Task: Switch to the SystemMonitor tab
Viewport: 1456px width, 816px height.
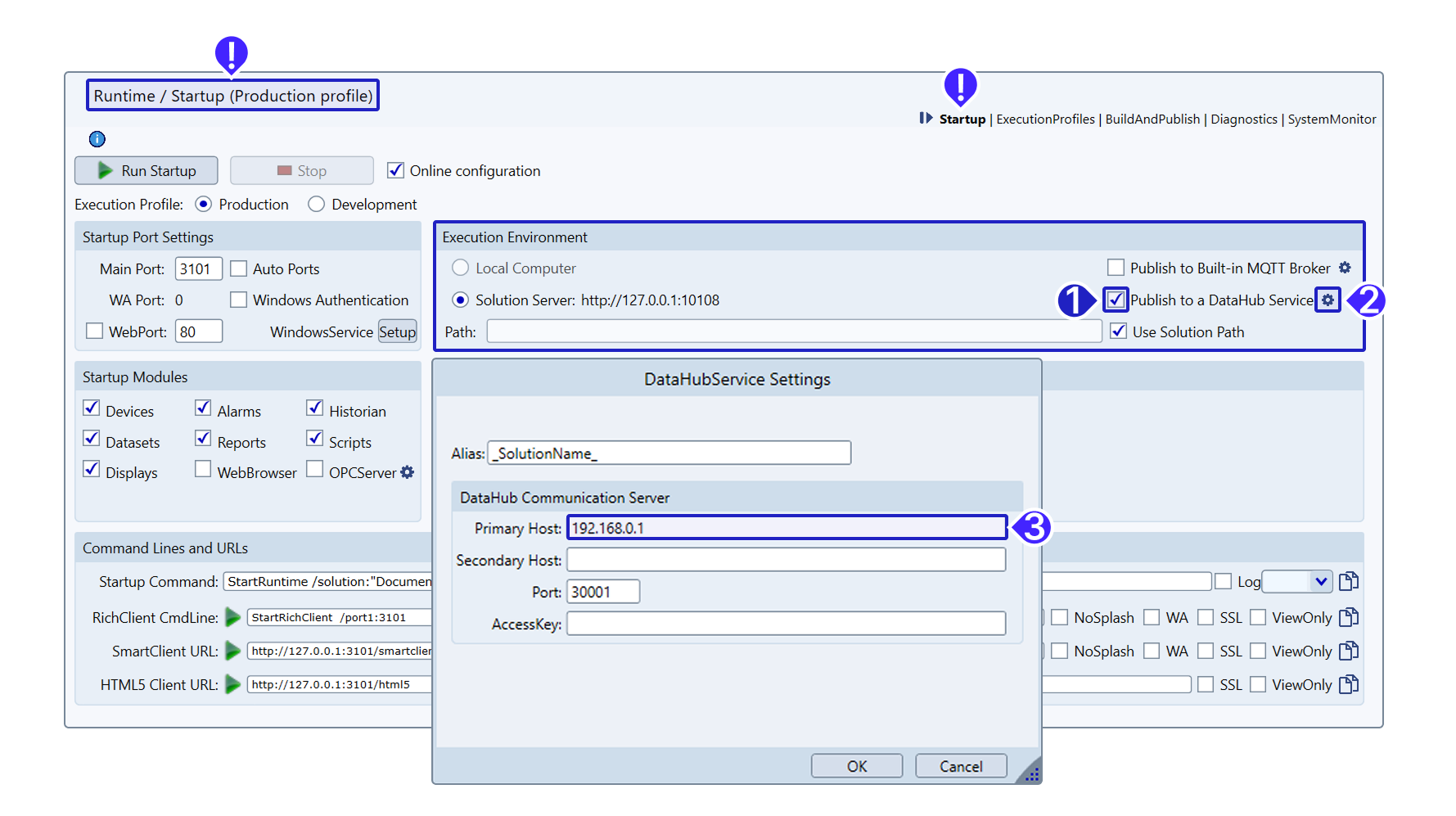Action: coord(1332,119)
